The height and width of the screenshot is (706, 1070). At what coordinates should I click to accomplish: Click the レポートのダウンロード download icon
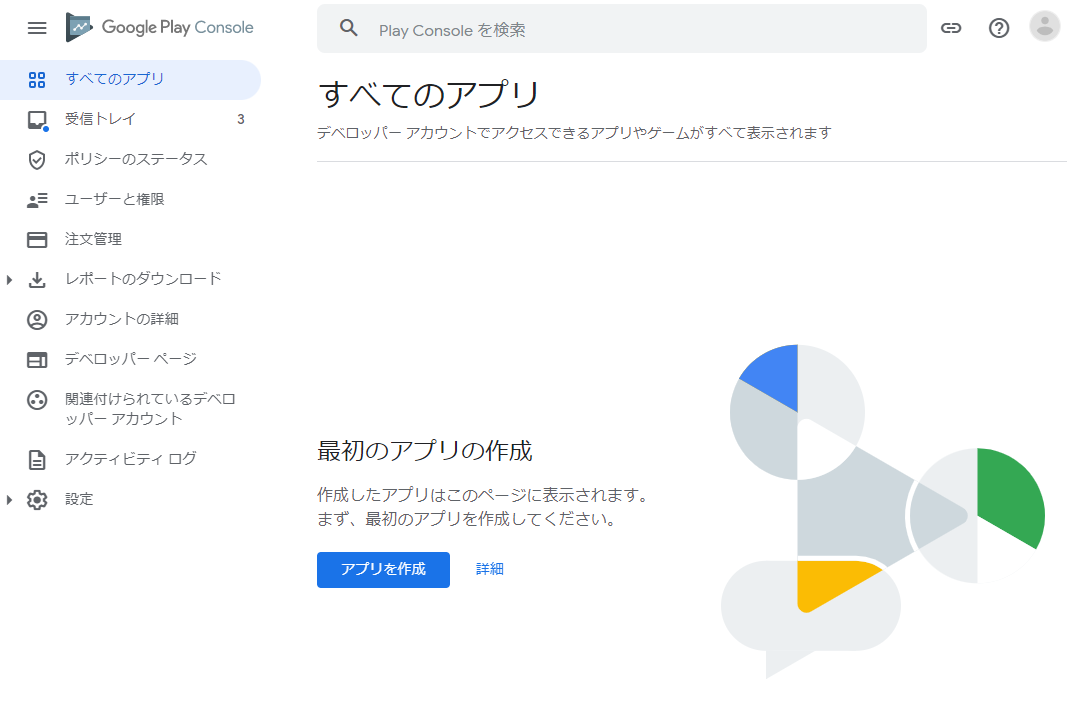pyautogui.click(x=37, y=280)
